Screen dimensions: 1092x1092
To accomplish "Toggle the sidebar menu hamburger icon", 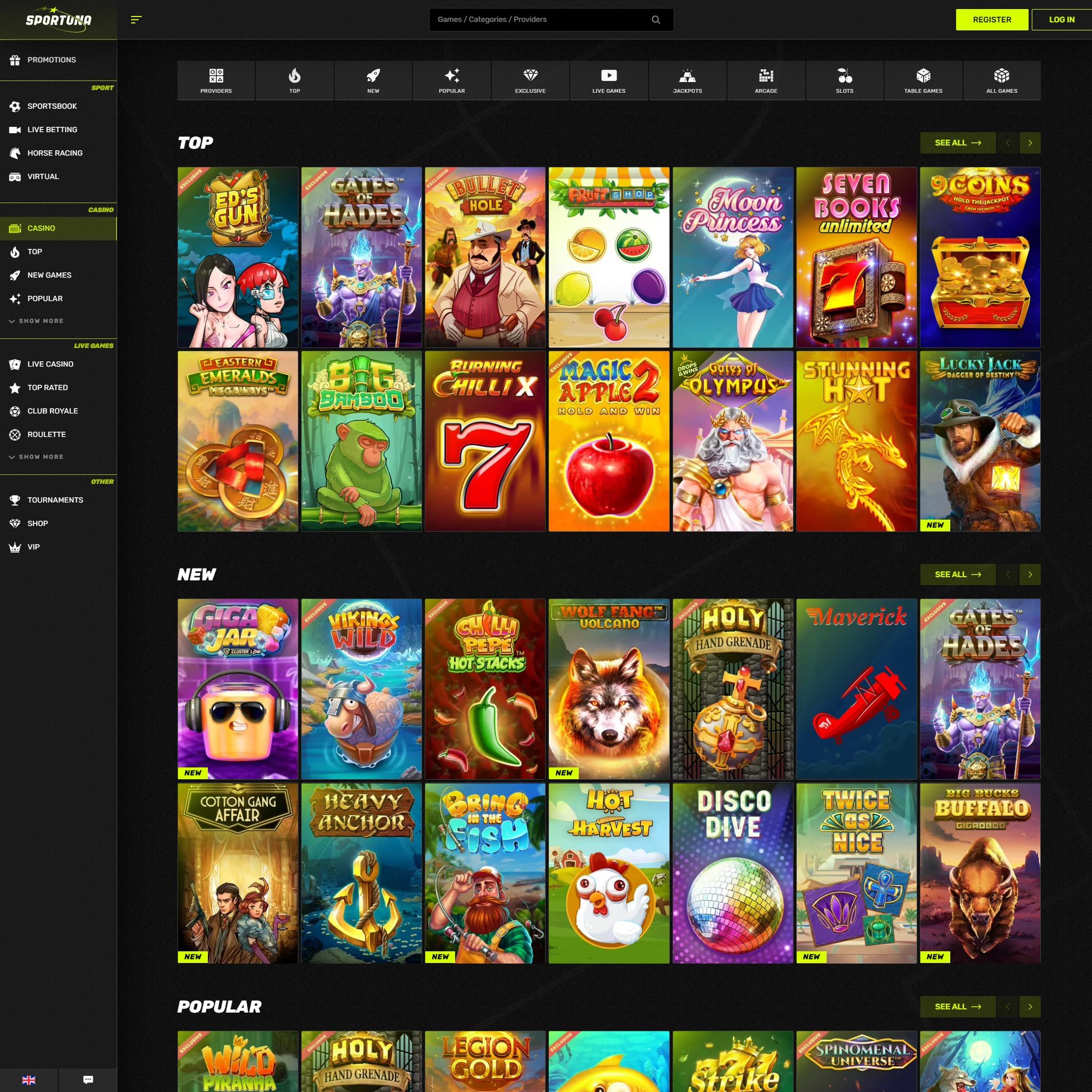I will coord(136,20).
